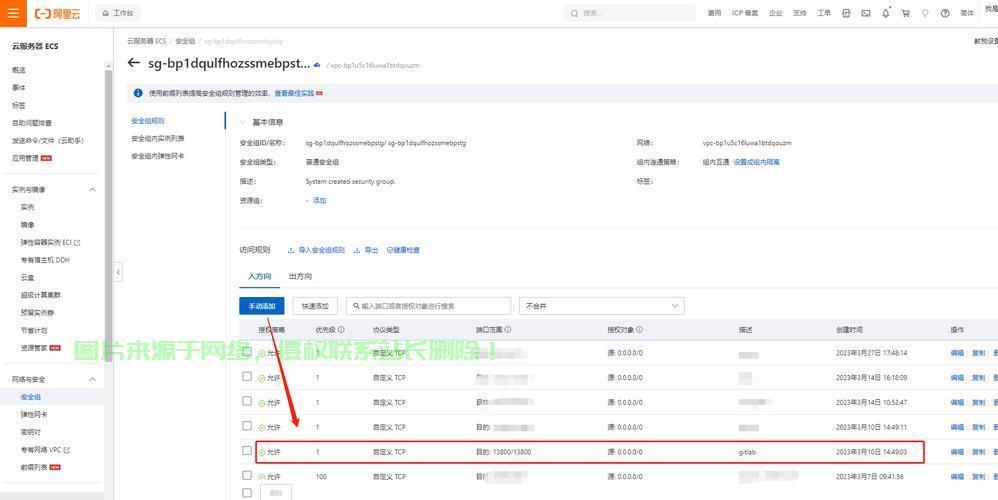Viewport: 998px width, 500px height.
Task: Select checkbox for rule created 2023年3月27日
Action: 247,352
